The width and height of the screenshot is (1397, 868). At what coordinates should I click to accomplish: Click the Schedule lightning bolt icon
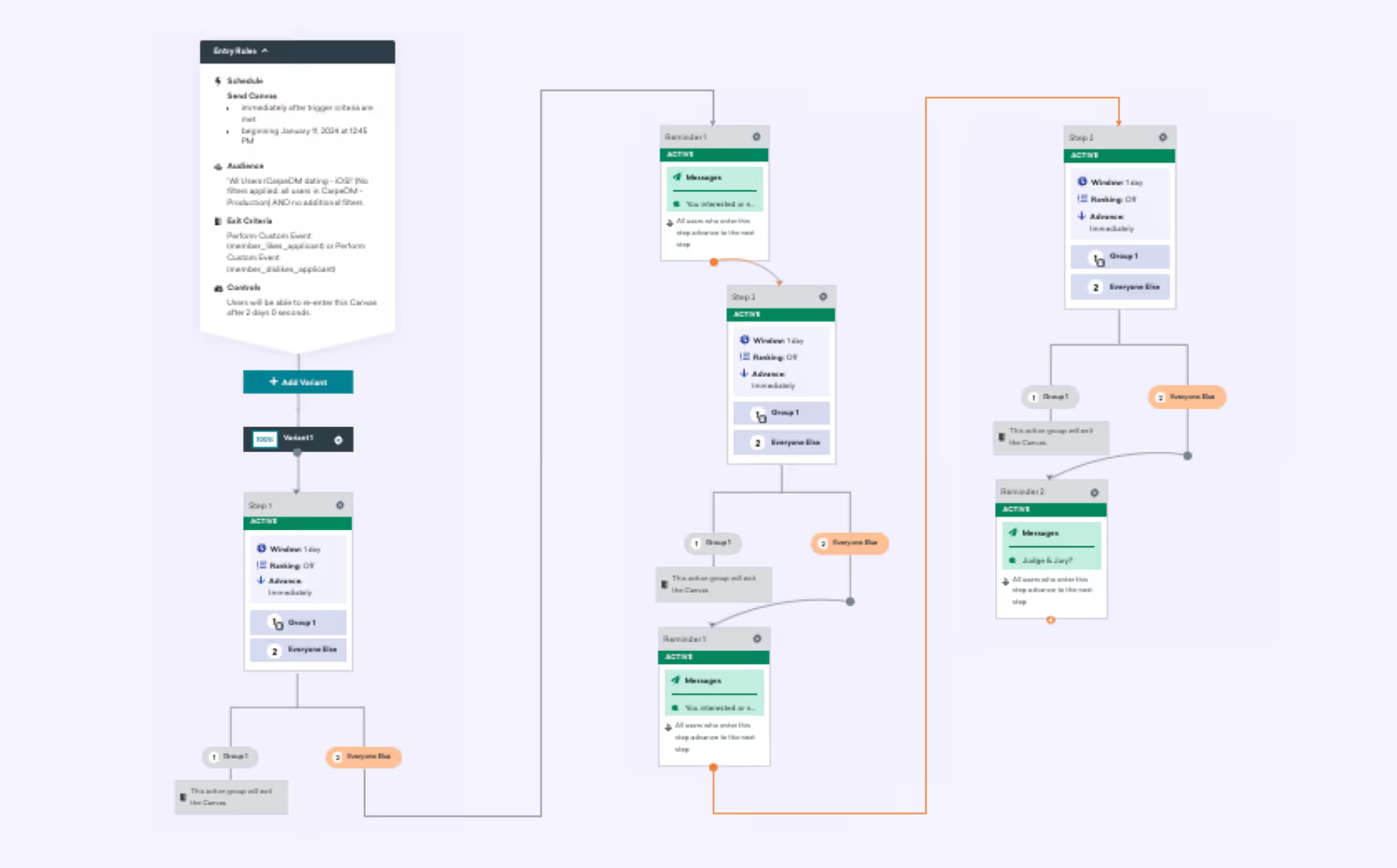click(x=218, y=81)
